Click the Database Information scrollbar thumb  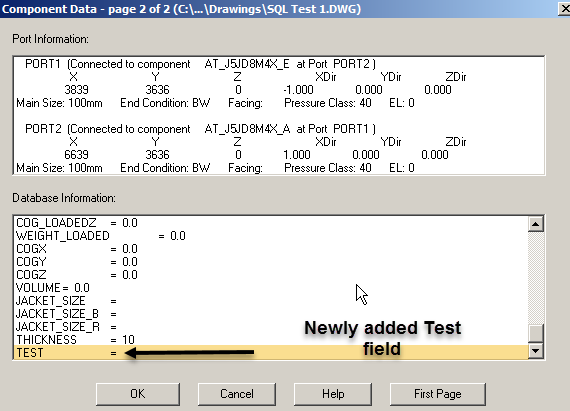tap(535, 333)
